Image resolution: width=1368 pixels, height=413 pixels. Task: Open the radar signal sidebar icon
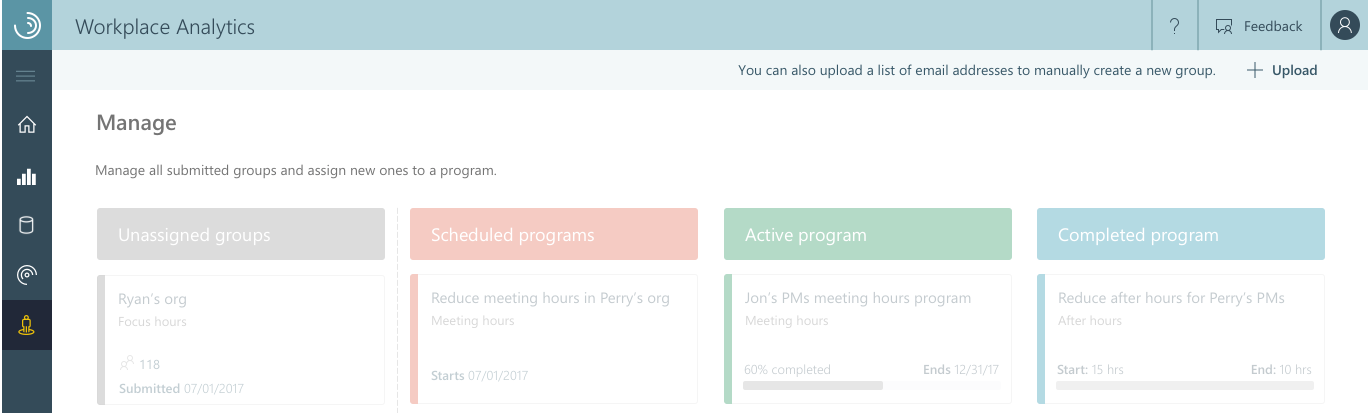coord(26,275)
